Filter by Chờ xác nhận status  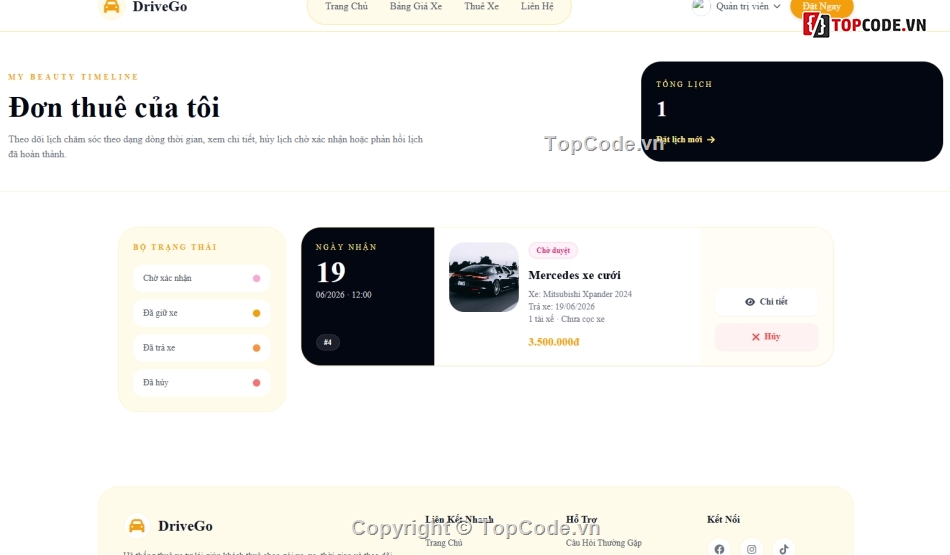click(x=202, y=278)
